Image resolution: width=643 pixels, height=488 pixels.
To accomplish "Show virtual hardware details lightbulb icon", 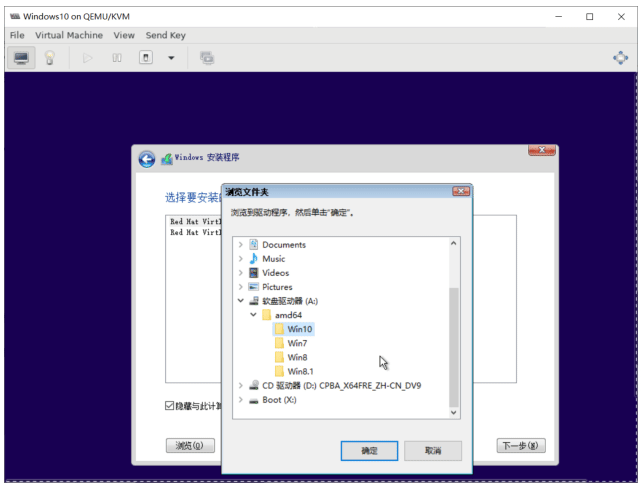I will click(x=49, y=58).
